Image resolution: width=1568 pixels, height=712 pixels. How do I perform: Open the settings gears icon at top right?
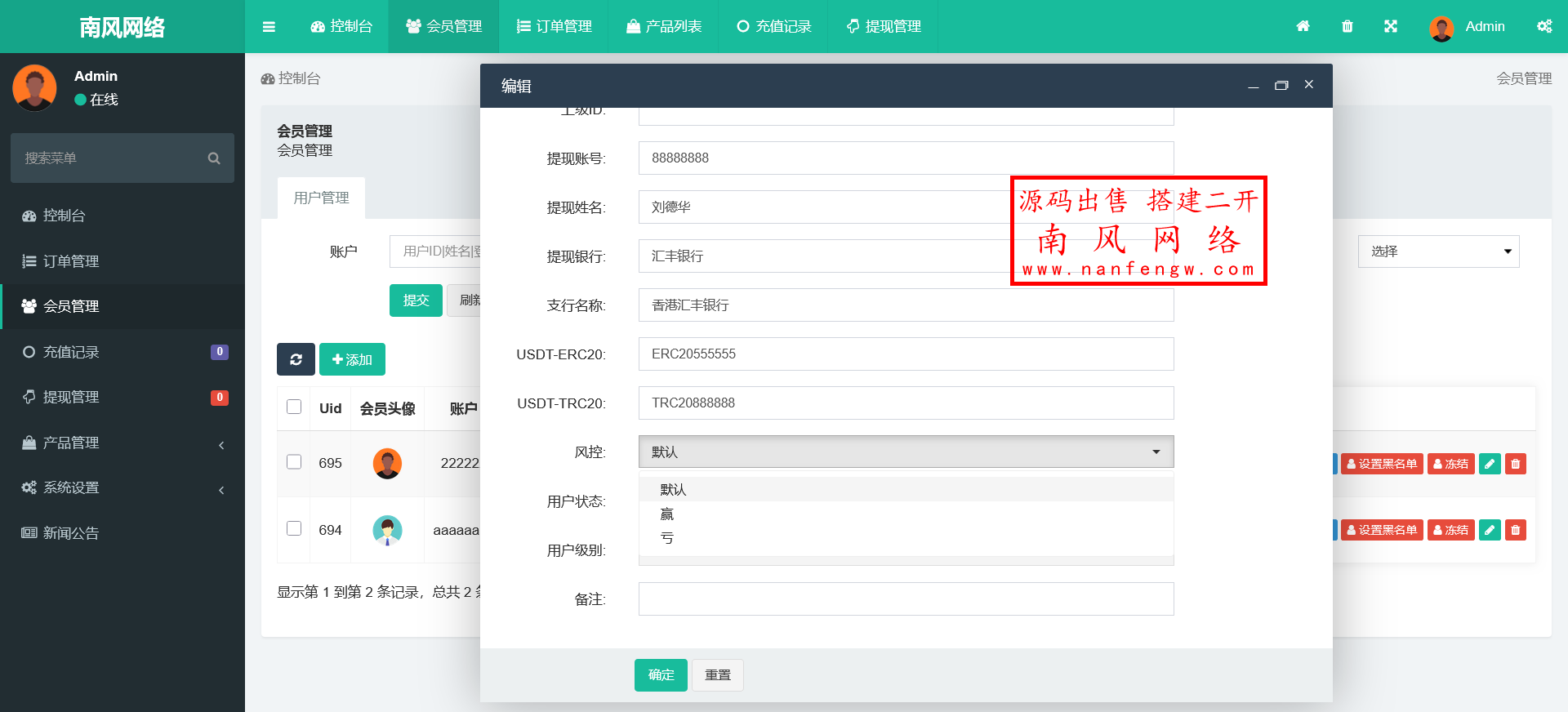click(x=1544, y=26)
